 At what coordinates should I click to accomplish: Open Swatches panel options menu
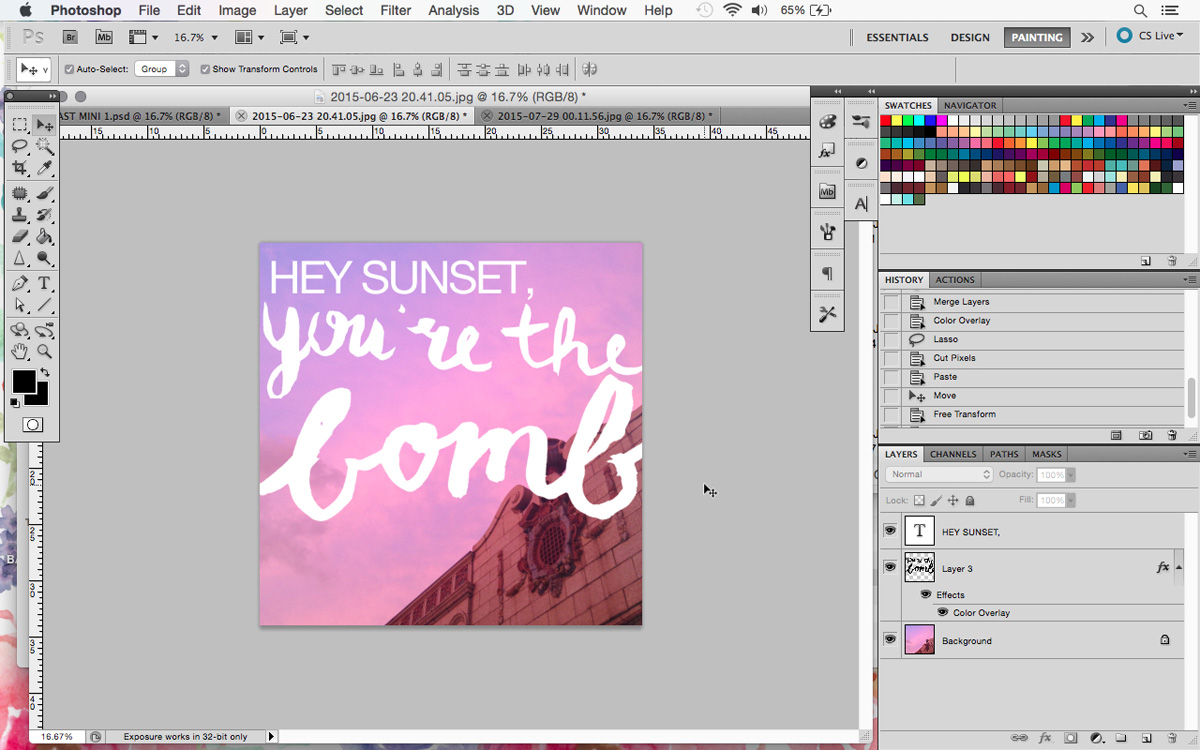click(x=1190, y=105)
